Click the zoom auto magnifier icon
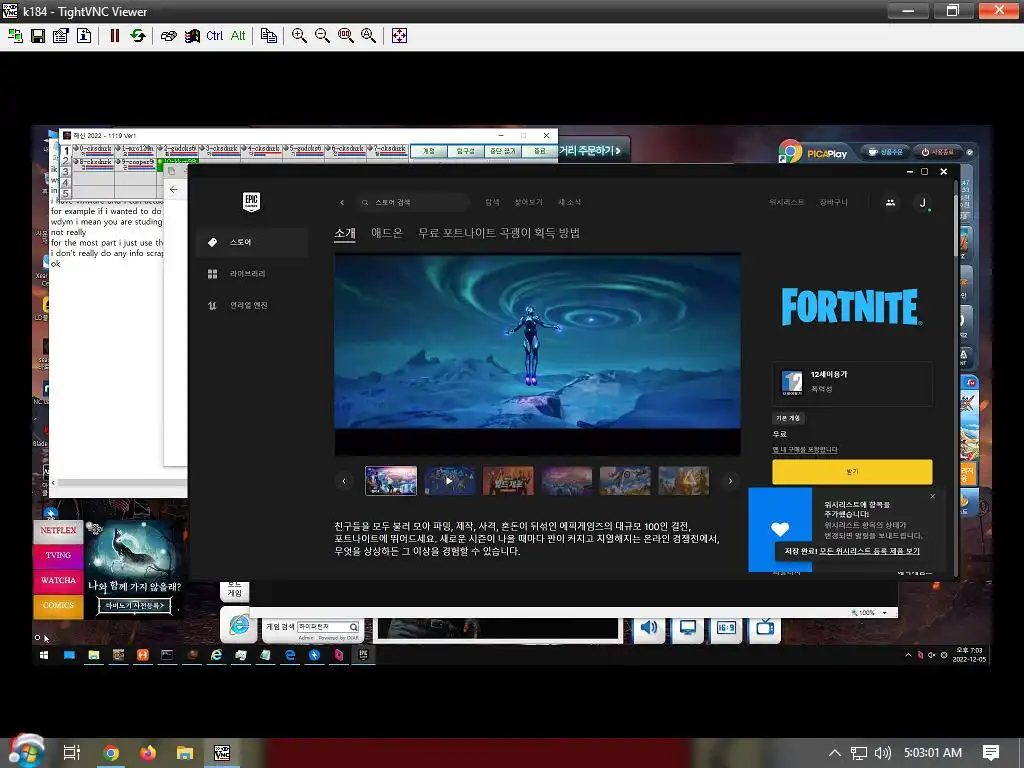 368,36
